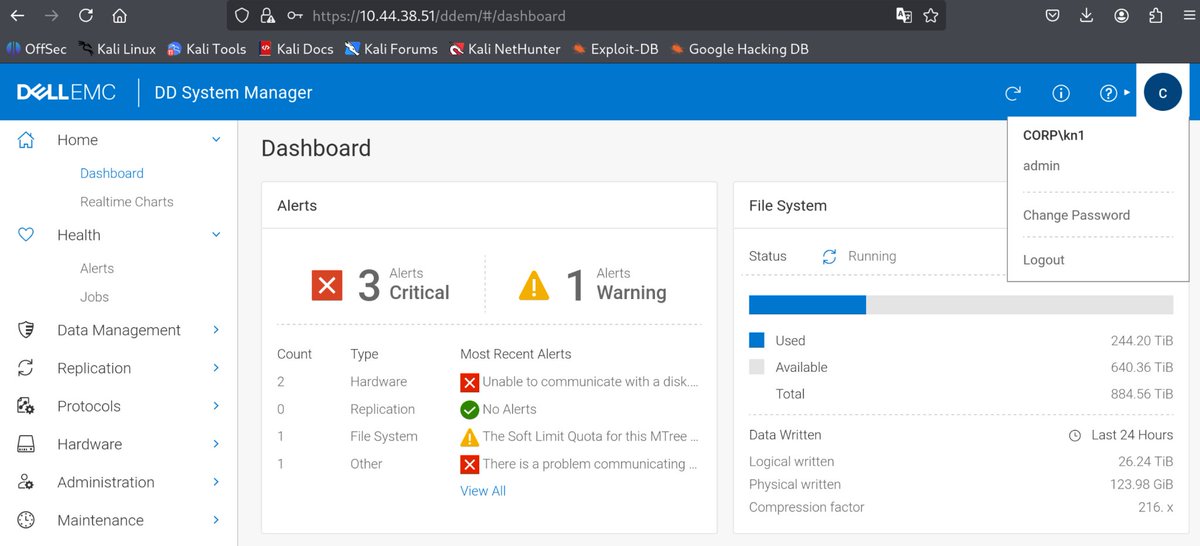The height and width of the screenshot is (546, 1200).
Task: Expand the Data Management chevron
Action: click(x=216, y=330)
